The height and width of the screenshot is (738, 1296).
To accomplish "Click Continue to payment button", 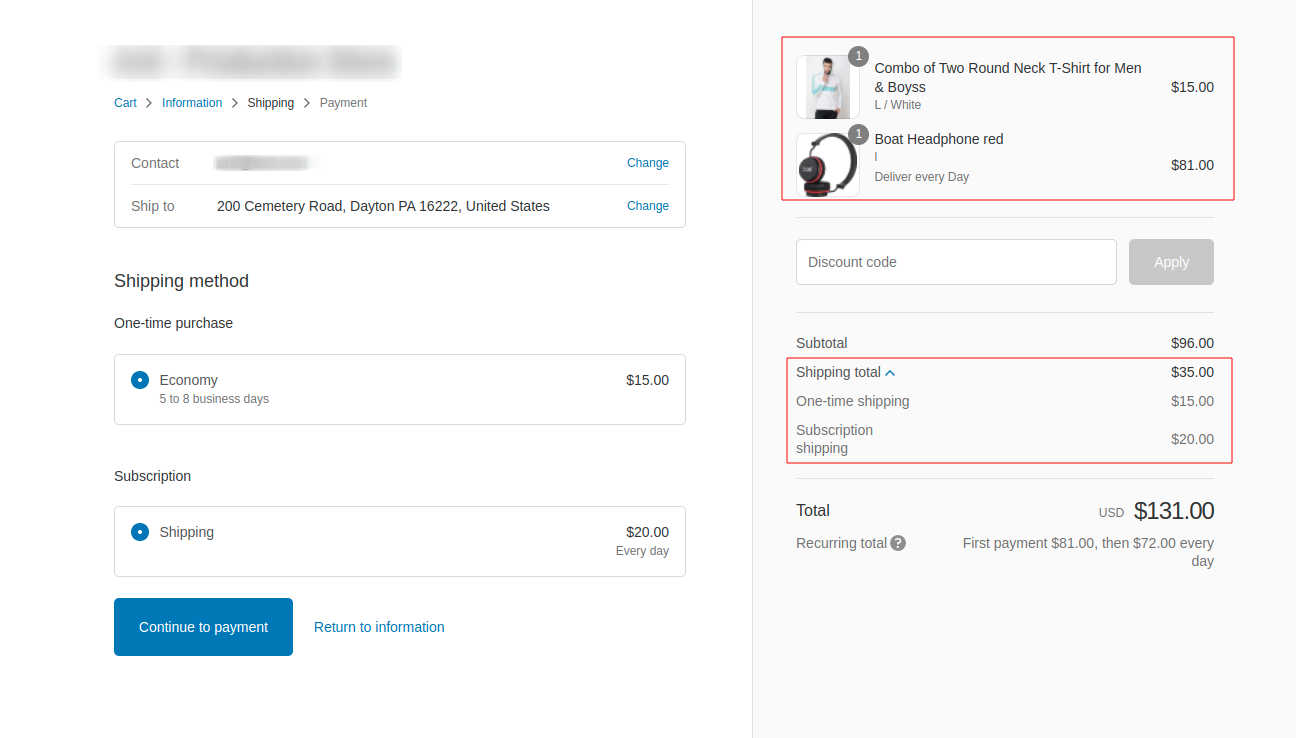I will click(x=203, y=627).
